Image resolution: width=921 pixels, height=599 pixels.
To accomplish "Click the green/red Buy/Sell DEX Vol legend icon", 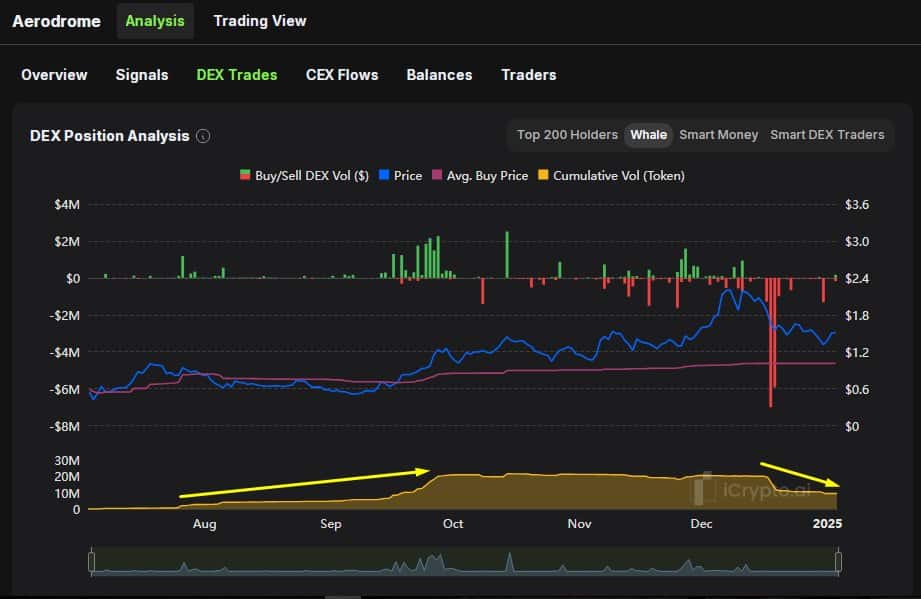I will [245, 176].
